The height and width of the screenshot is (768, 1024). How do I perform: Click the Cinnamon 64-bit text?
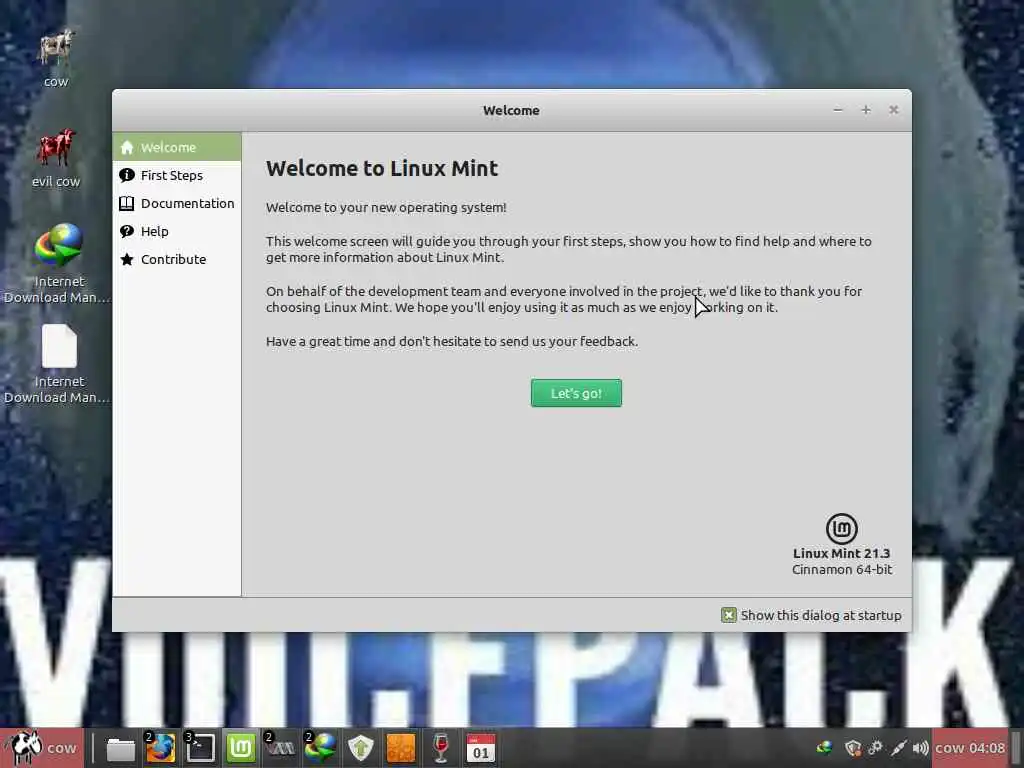pos(842,569)
